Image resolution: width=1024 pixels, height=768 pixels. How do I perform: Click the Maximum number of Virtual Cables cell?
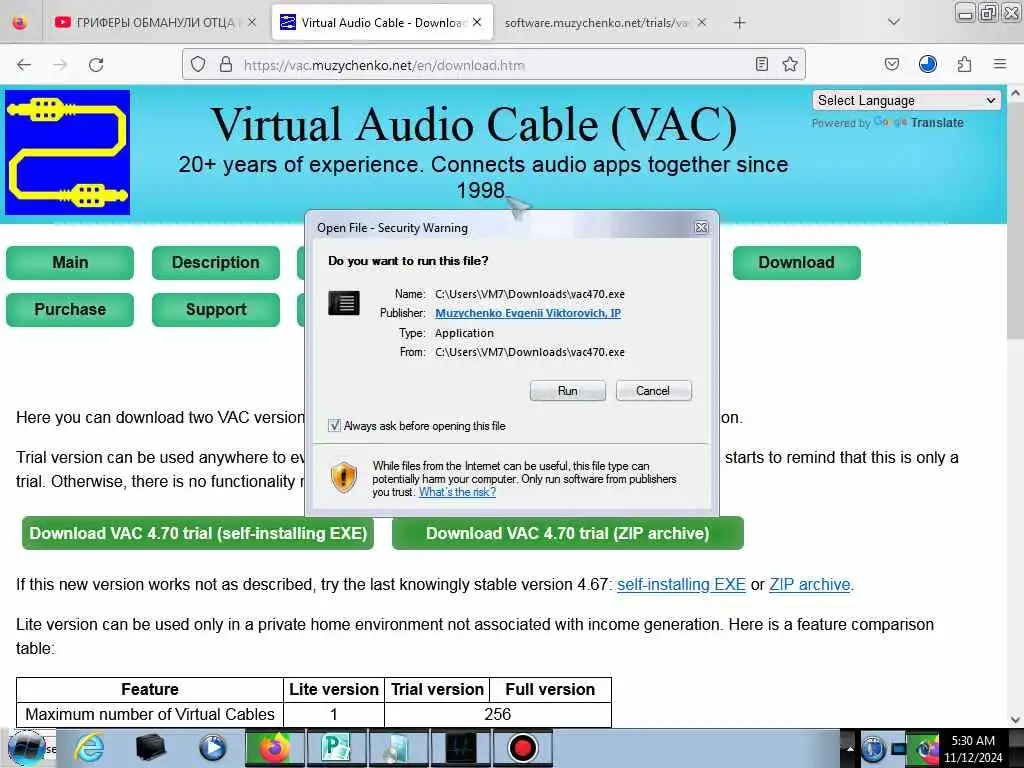(150, 714)
